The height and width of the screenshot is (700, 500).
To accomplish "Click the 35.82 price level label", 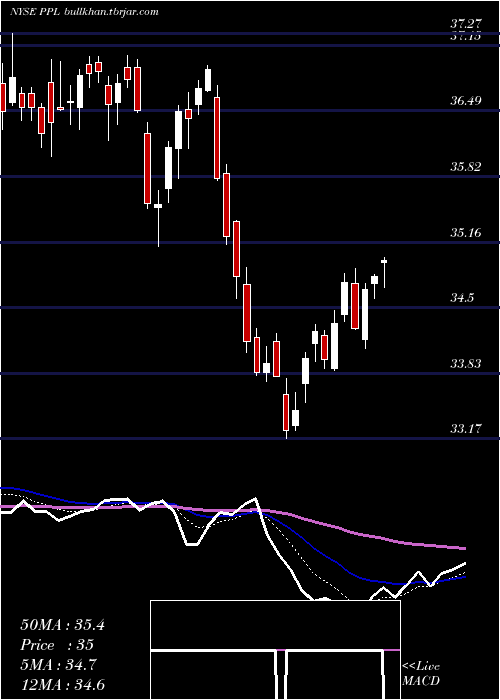I will [465, 167].
